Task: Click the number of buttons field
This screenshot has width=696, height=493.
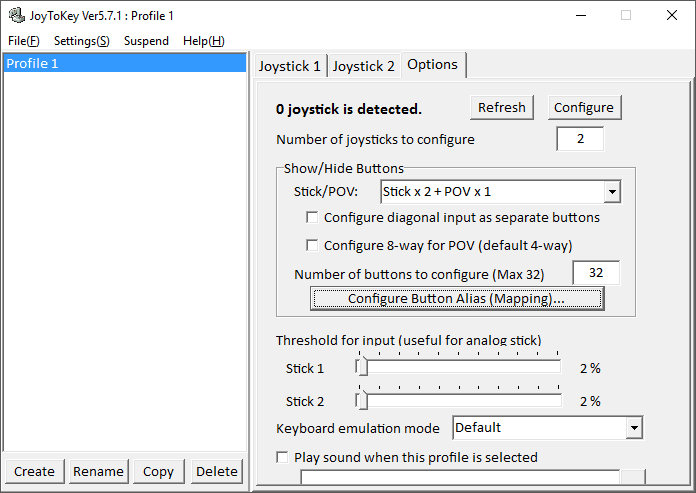Action: [596, 272]
